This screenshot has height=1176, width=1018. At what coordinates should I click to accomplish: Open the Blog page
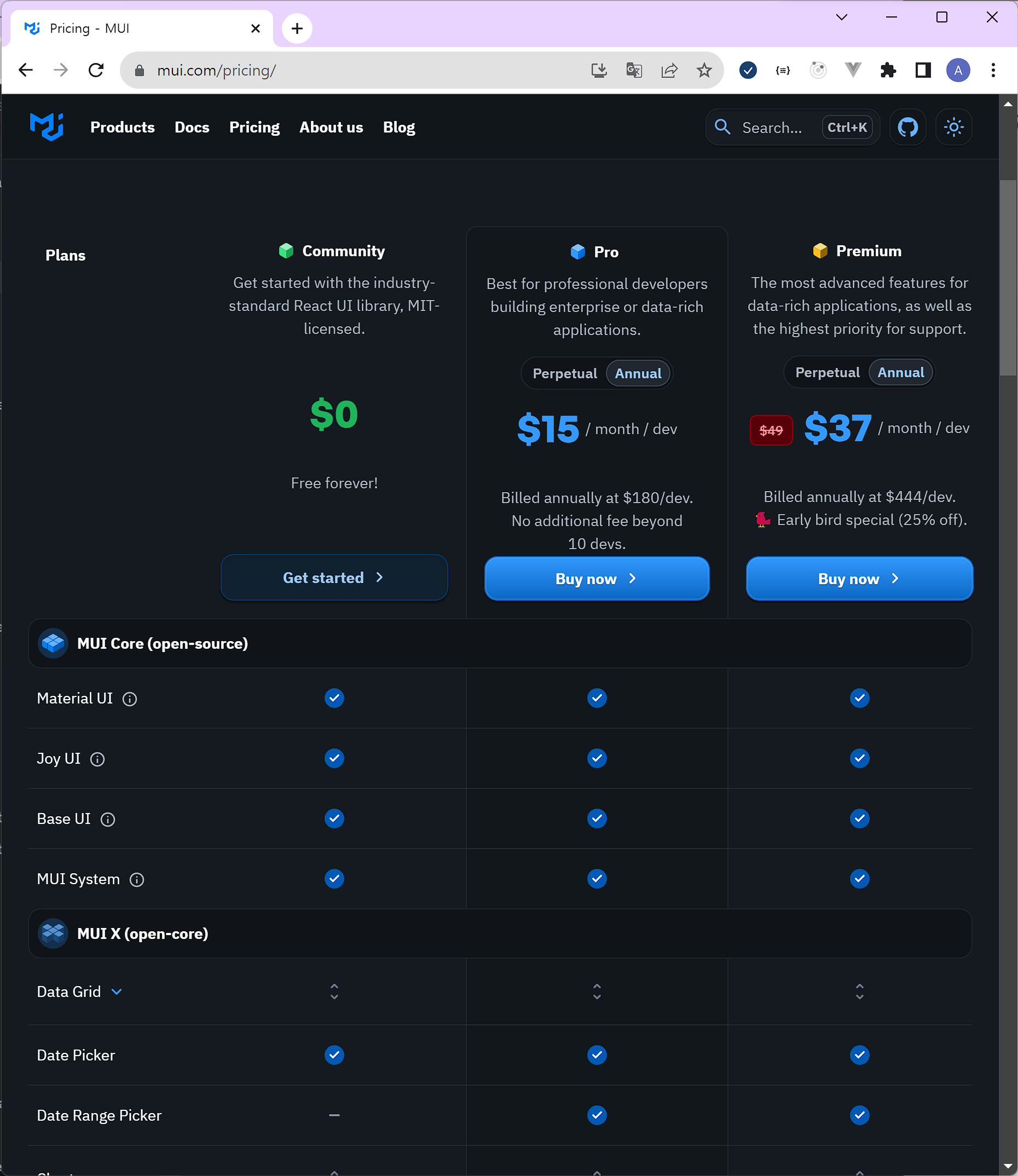399,127
